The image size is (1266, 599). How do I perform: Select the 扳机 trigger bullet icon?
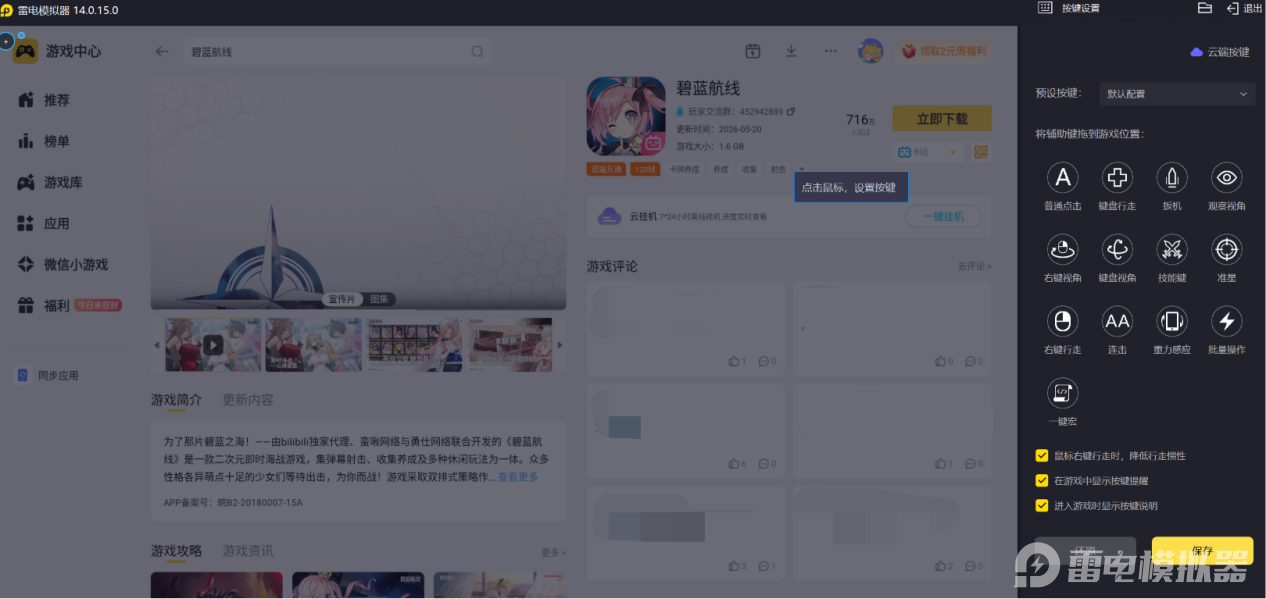tap(1172, 178)
